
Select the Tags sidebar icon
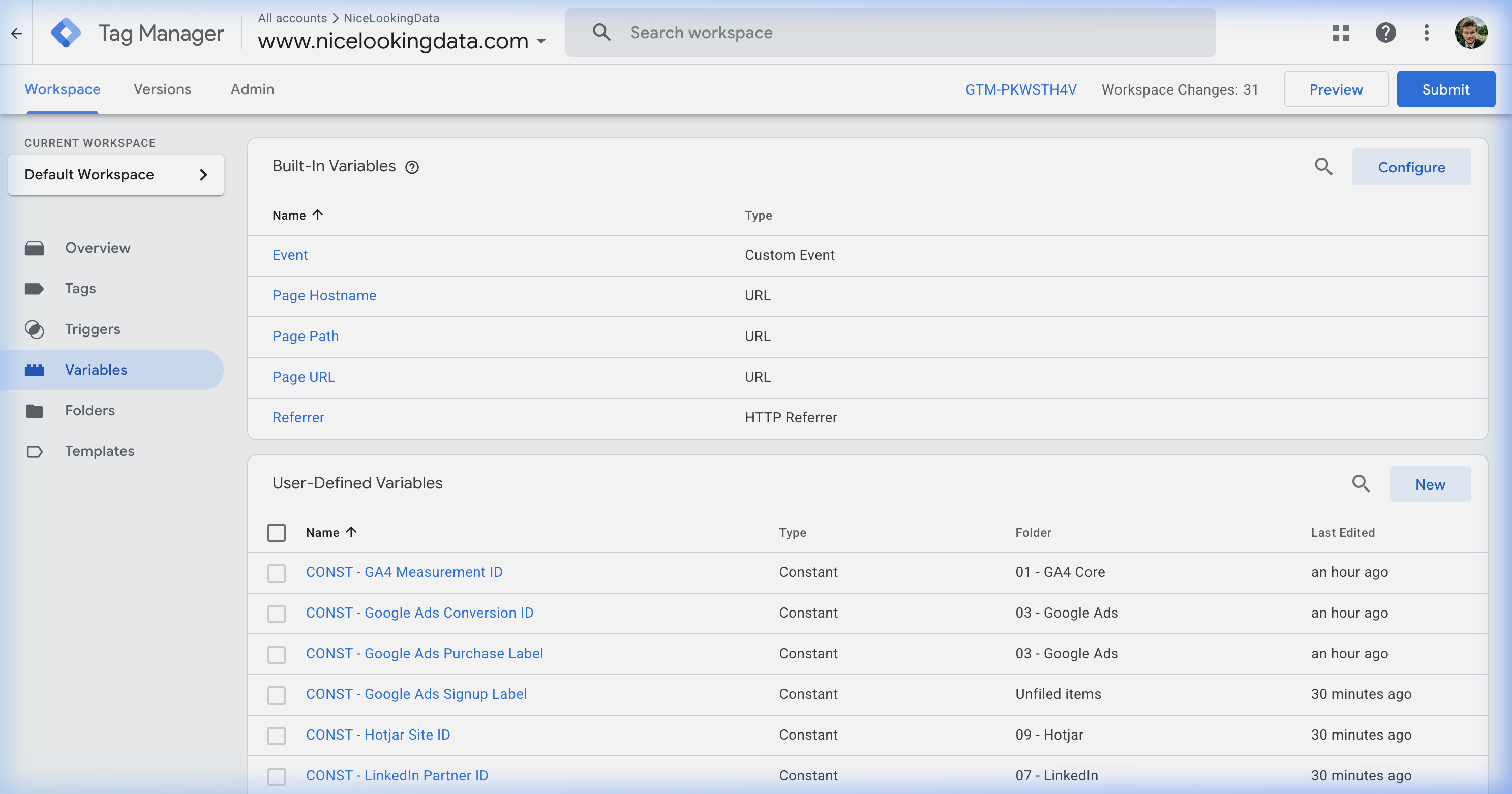[x=35, y=288]
